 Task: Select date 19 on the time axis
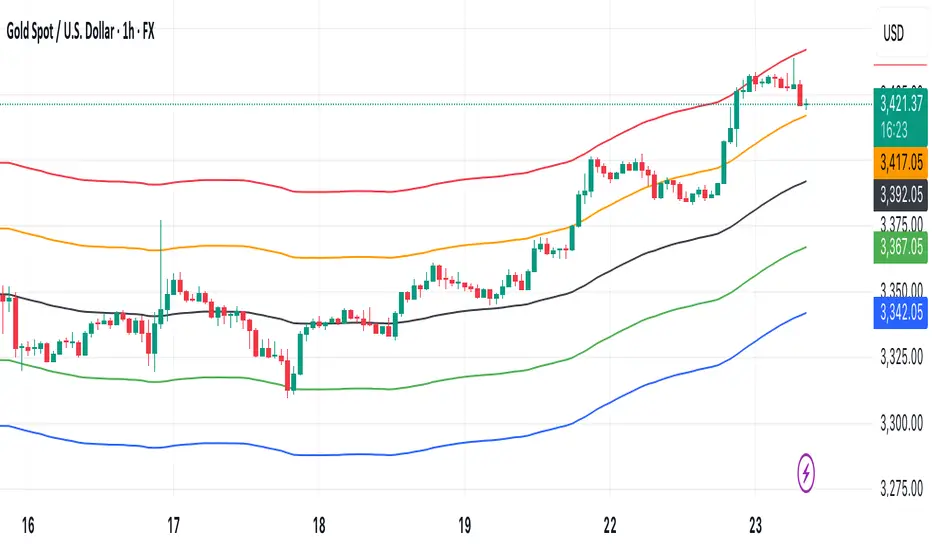pos(464,526)
